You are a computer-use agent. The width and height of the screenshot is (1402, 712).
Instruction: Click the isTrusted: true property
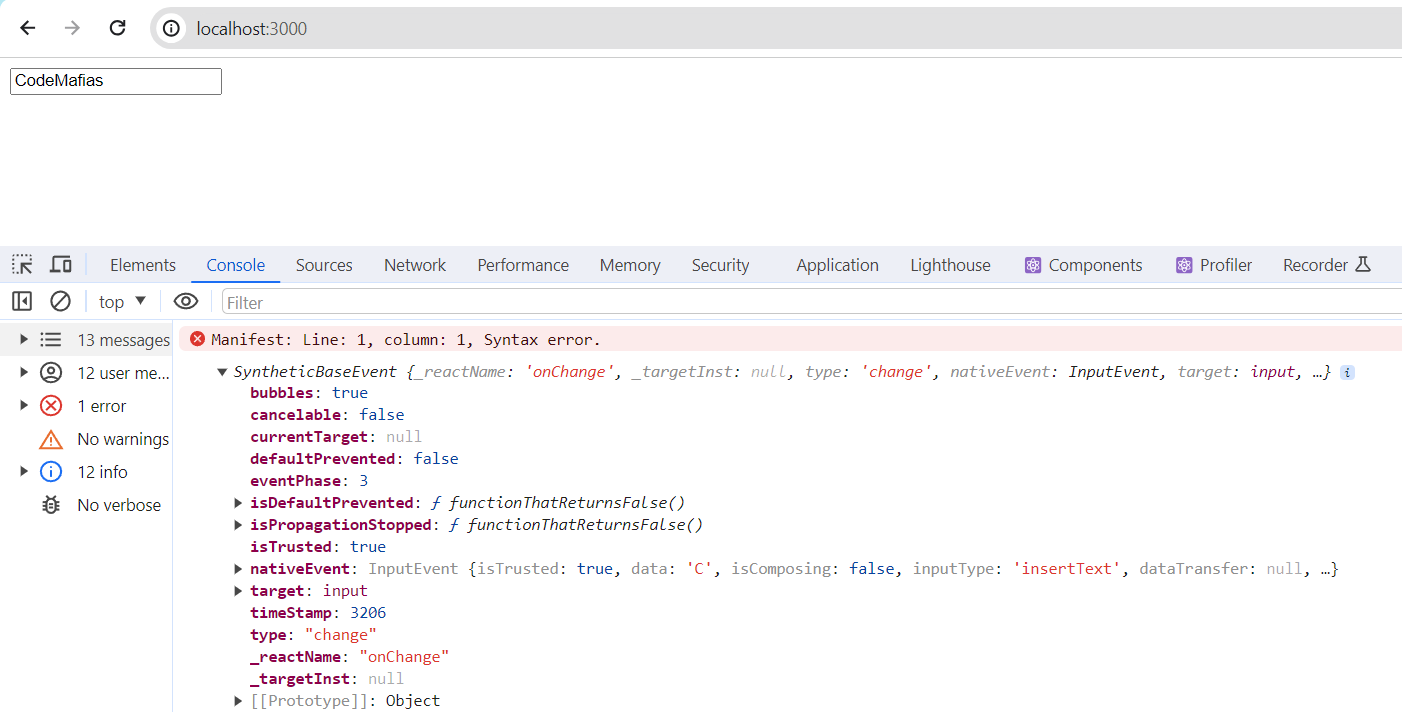coord(318,547)
